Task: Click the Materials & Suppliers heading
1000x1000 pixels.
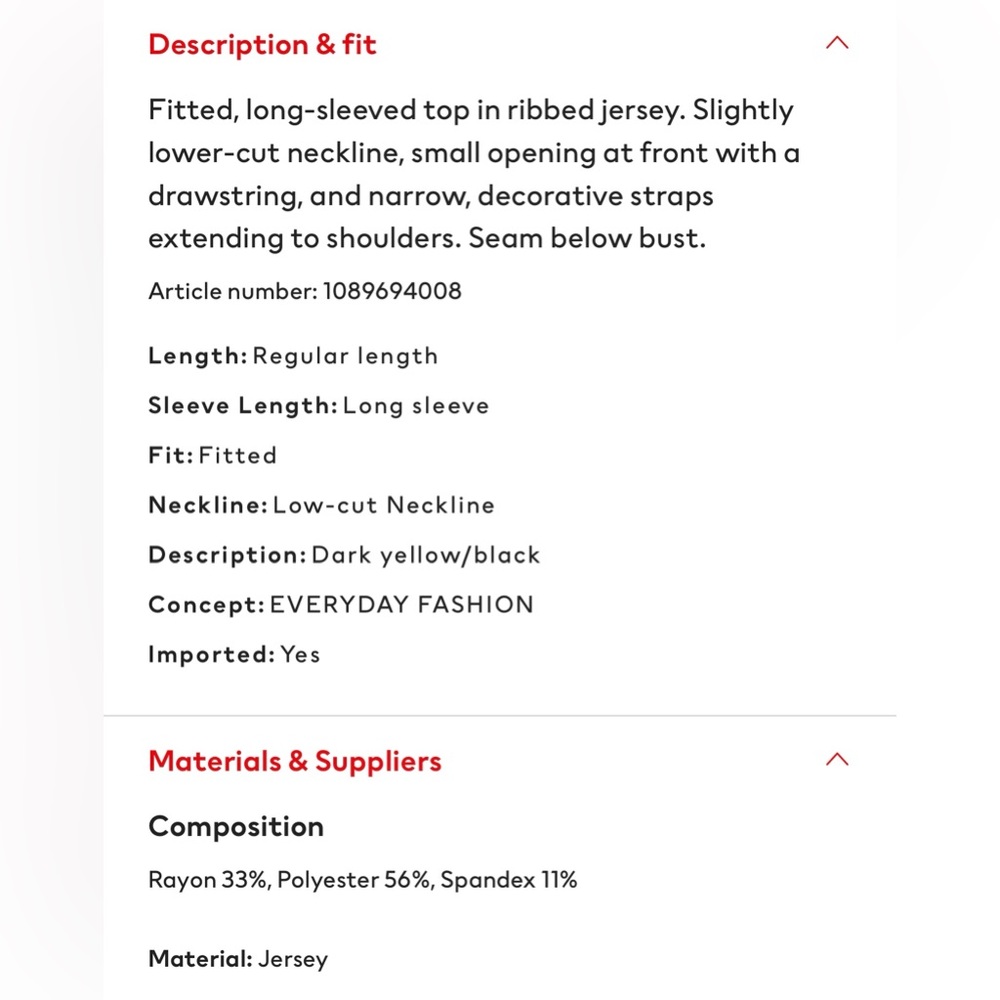Action: [295, 761]
